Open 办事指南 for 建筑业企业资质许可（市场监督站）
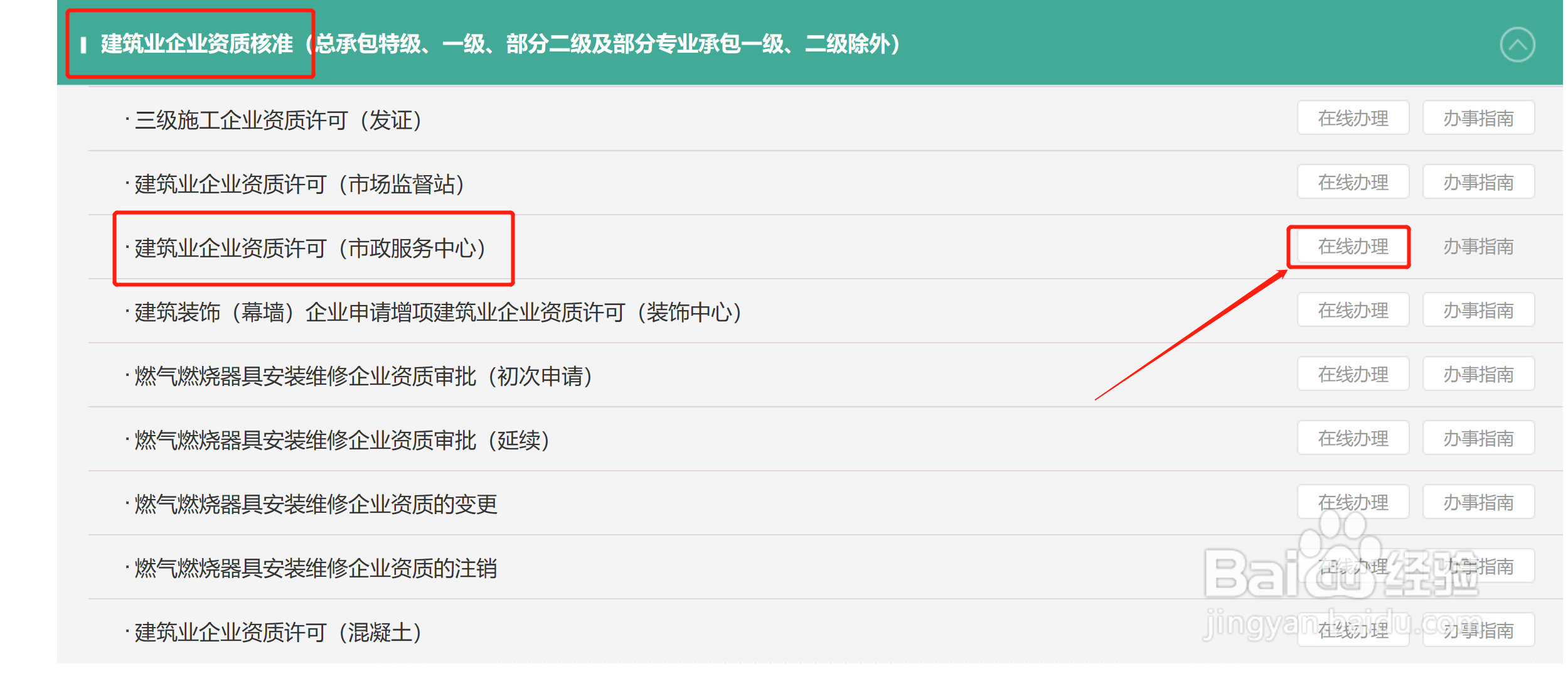Viewport: 1568px width, 676px height. pyautogui.click(x=1478, y=182)
